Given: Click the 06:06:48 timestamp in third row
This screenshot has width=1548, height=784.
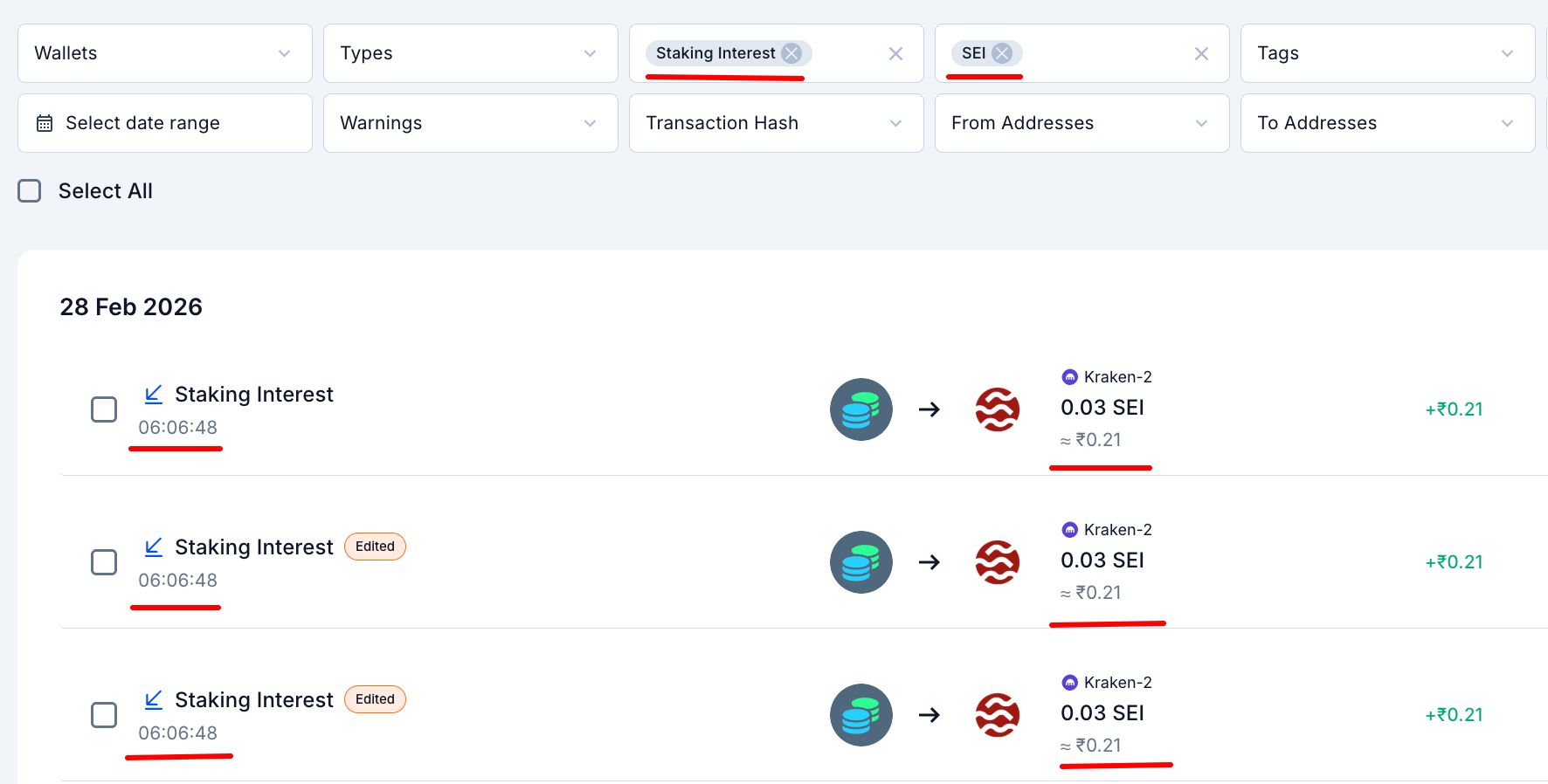Looking at the screenshot, I should click(x=178, y=733).
